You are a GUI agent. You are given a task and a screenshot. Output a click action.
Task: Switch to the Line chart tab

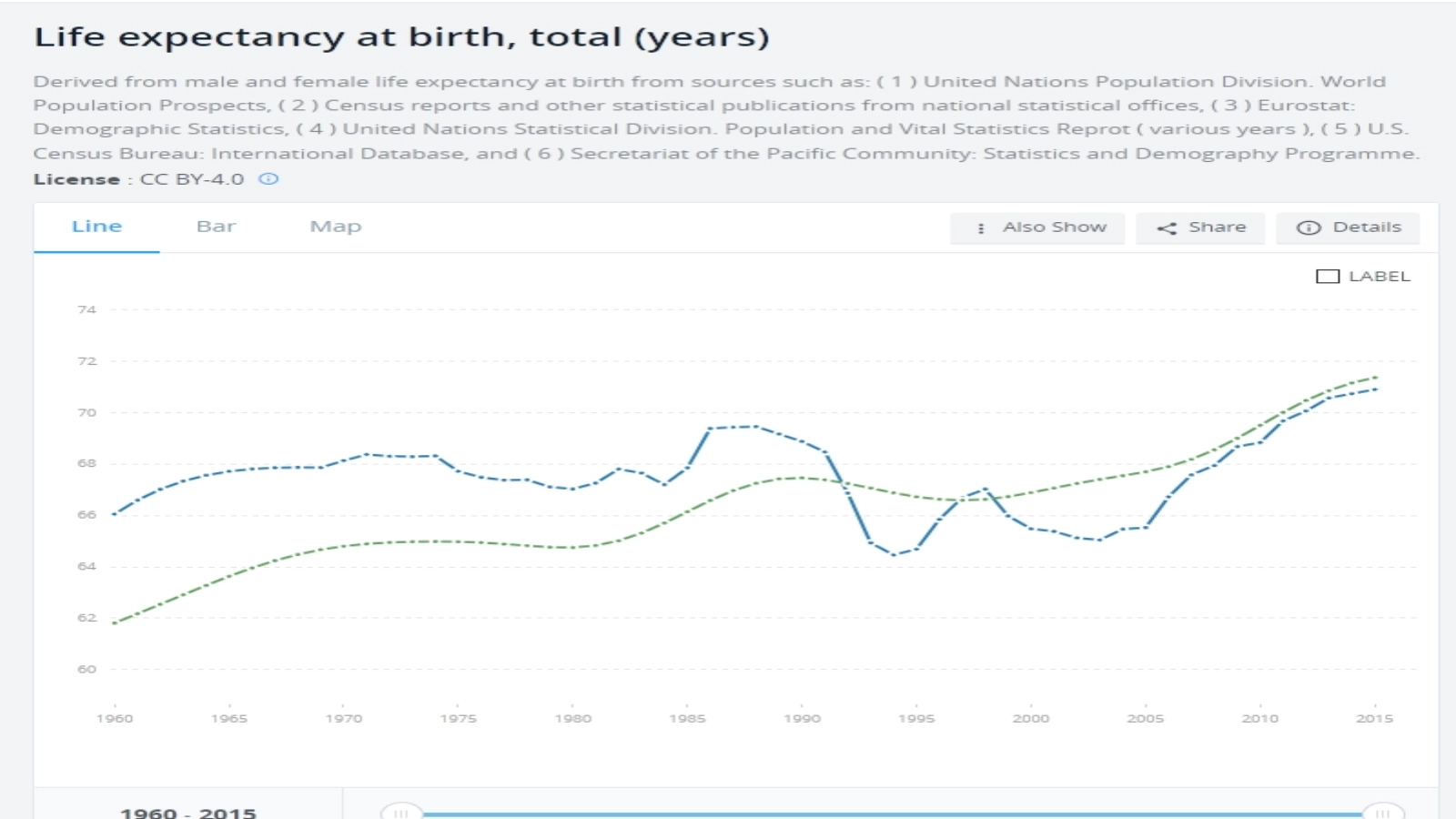(96, 227)
